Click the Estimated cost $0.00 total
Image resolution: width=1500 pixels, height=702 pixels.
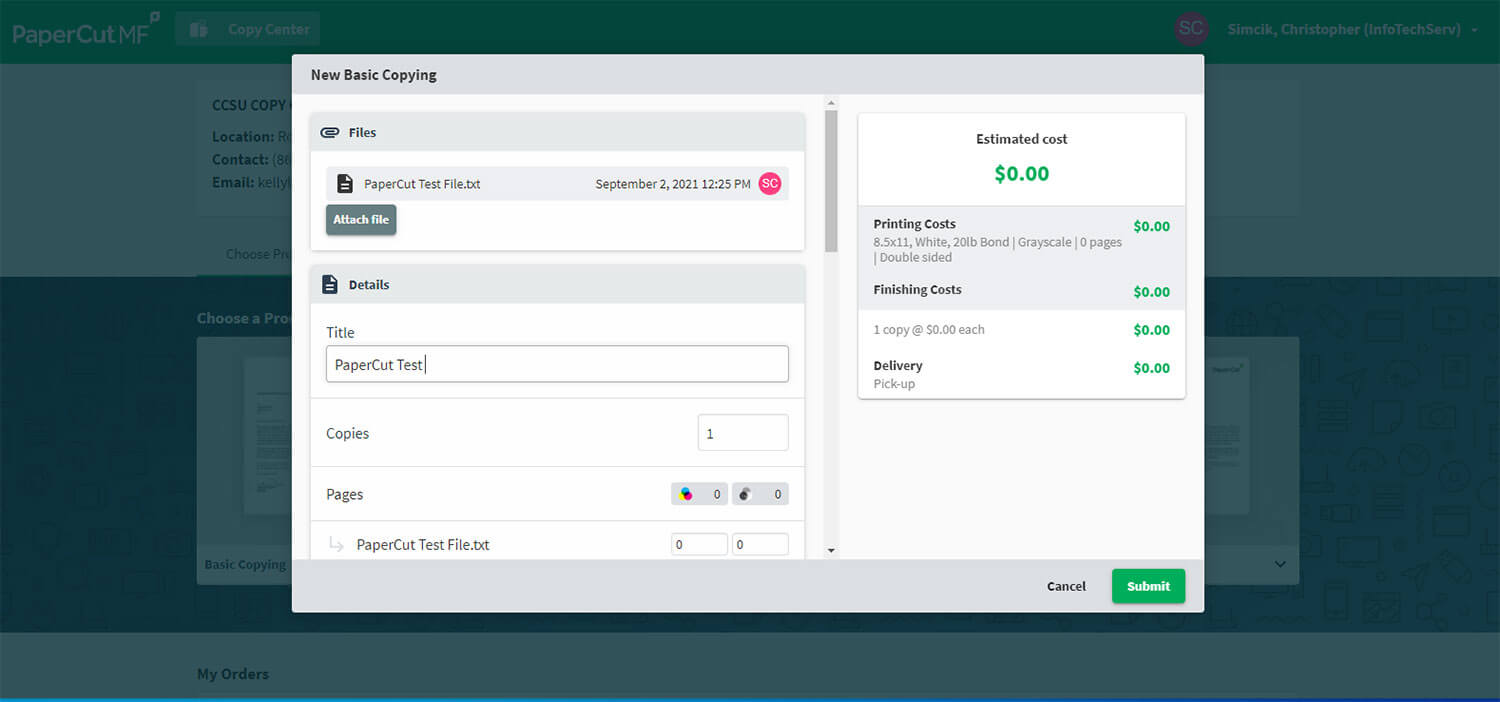[x=1021, y=173]
